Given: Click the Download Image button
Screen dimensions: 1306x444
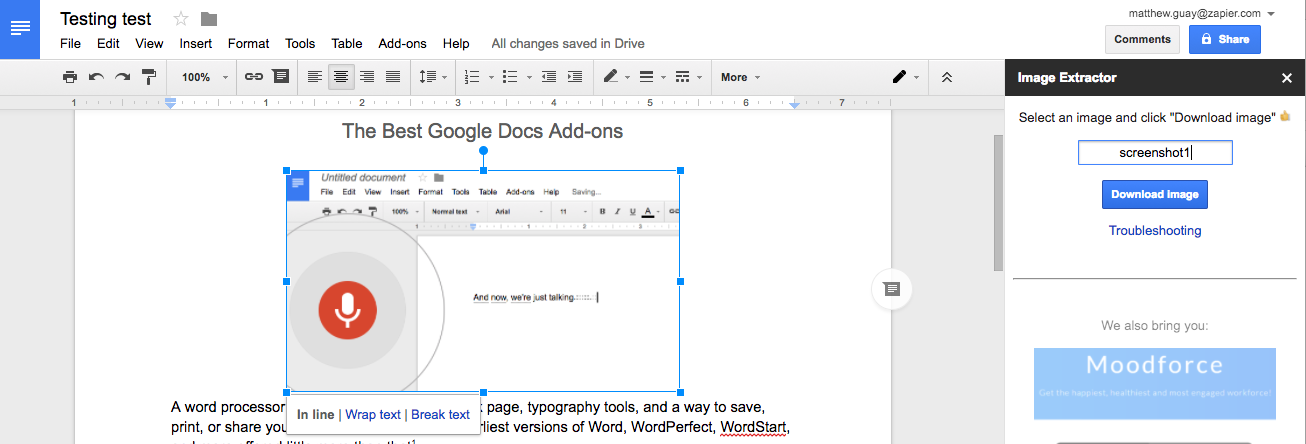Looking at the screenshot, I should (x=1154, y=194).
